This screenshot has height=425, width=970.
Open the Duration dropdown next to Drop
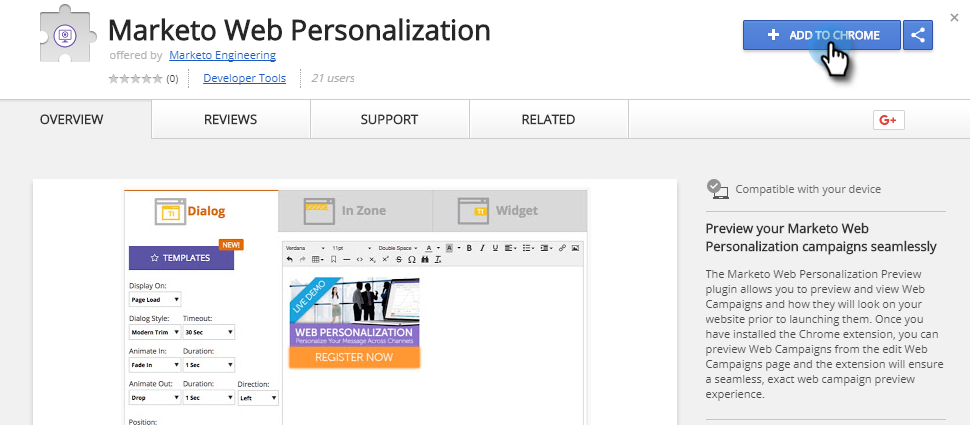coord(208,398)
